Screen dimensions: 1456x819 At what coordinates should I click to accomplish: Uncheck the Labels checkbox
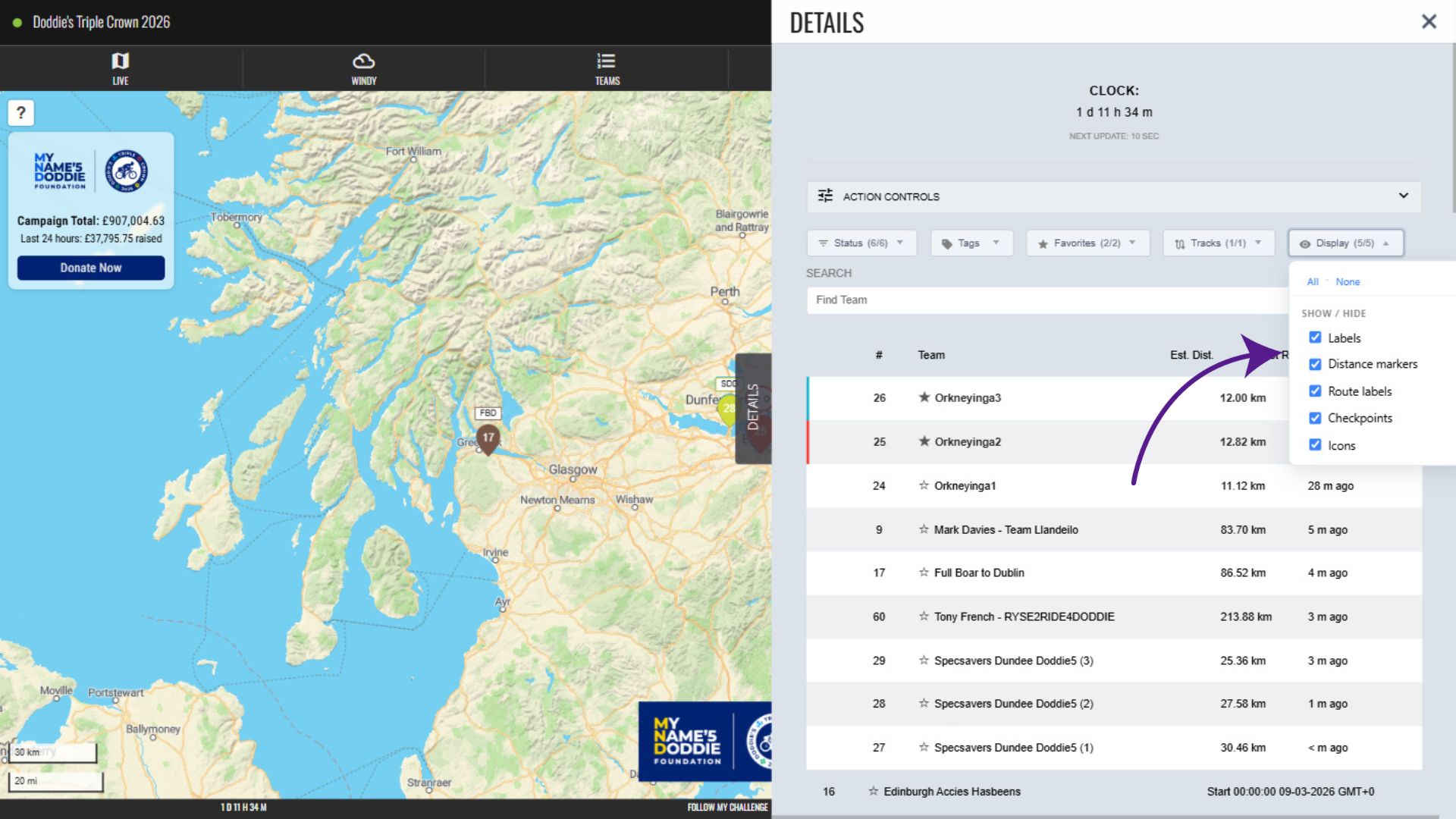[x=1315, y=337]
